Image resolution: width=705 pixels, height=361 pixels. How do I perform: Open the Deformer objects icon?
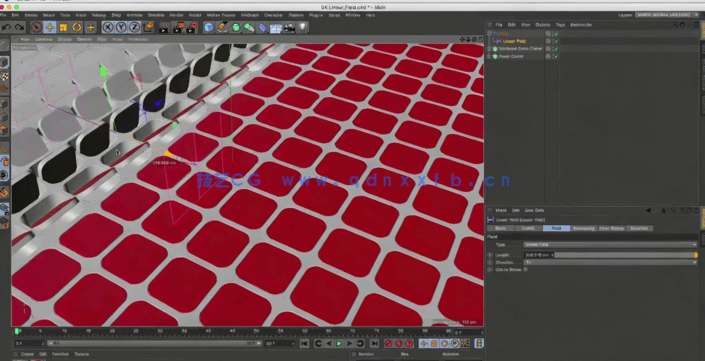263,27
